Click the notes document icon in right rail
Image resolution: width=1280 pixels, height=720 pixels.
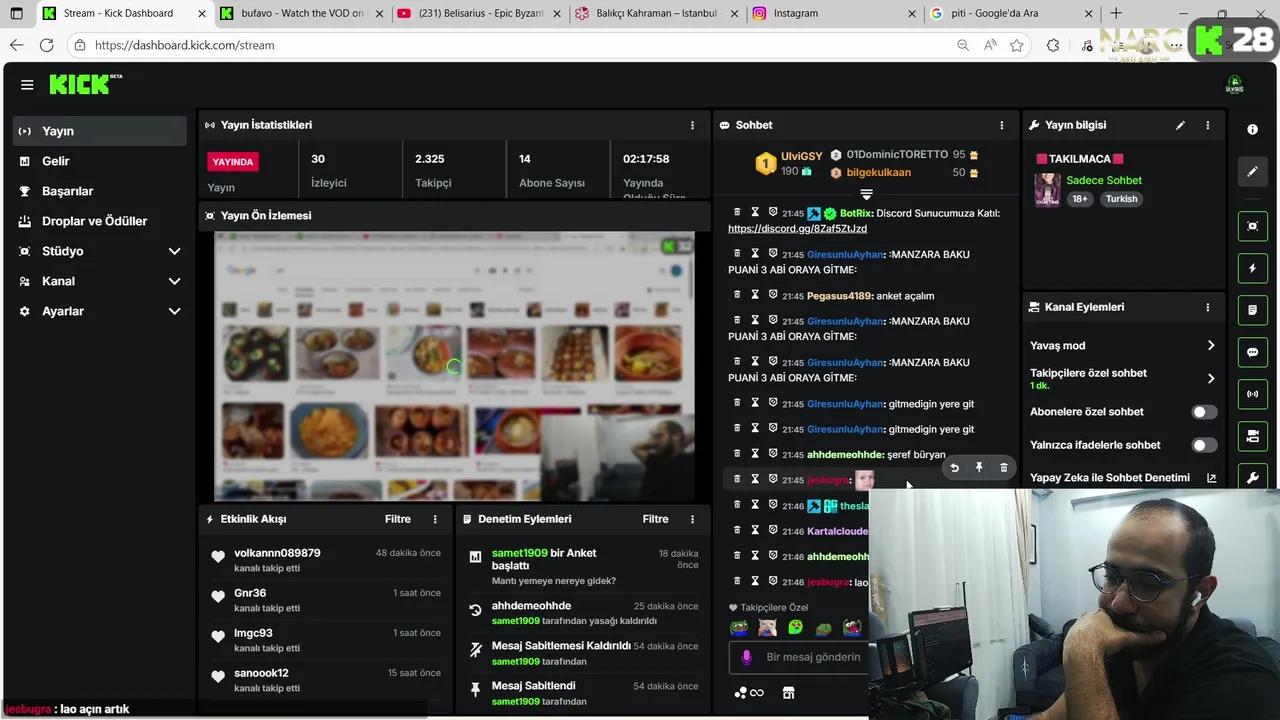1252,310
